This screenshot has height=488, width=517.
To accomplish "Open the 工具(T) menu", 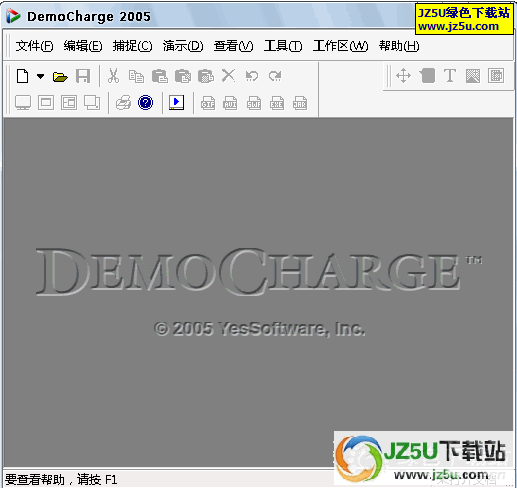I will click(x=283, y=46).
